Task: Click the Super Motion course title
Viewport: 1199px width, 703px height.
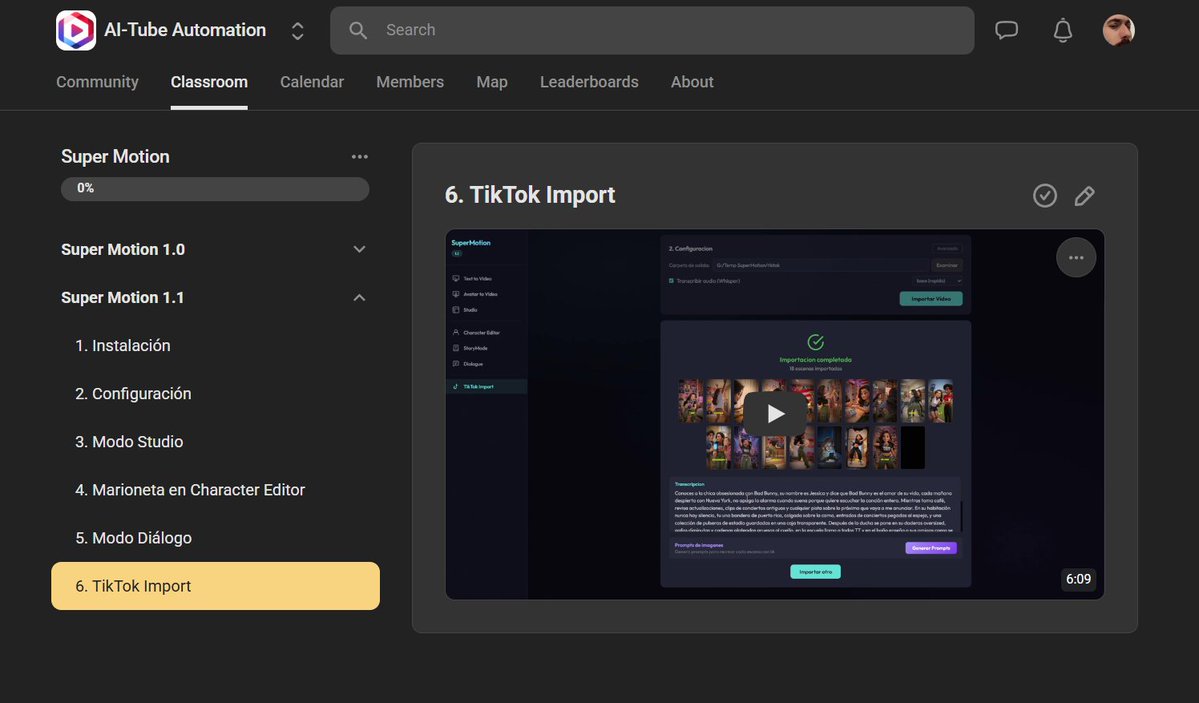Action: point(115,157)
